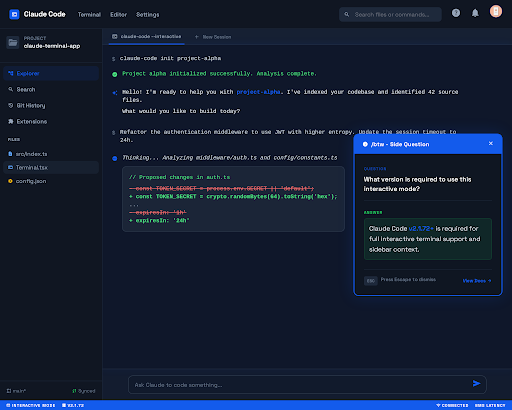The width and height of the screenshot is (512, 410).
Task: Open the config.json file
Action: 51,181
